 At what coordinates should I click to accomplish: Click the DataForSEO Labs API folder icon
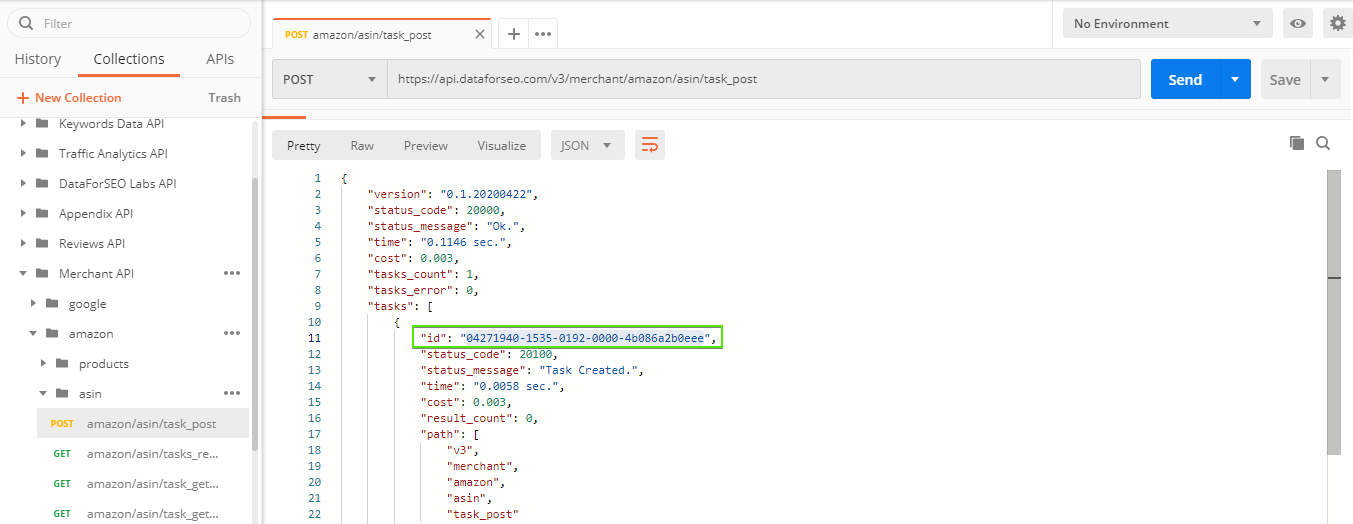41,184
